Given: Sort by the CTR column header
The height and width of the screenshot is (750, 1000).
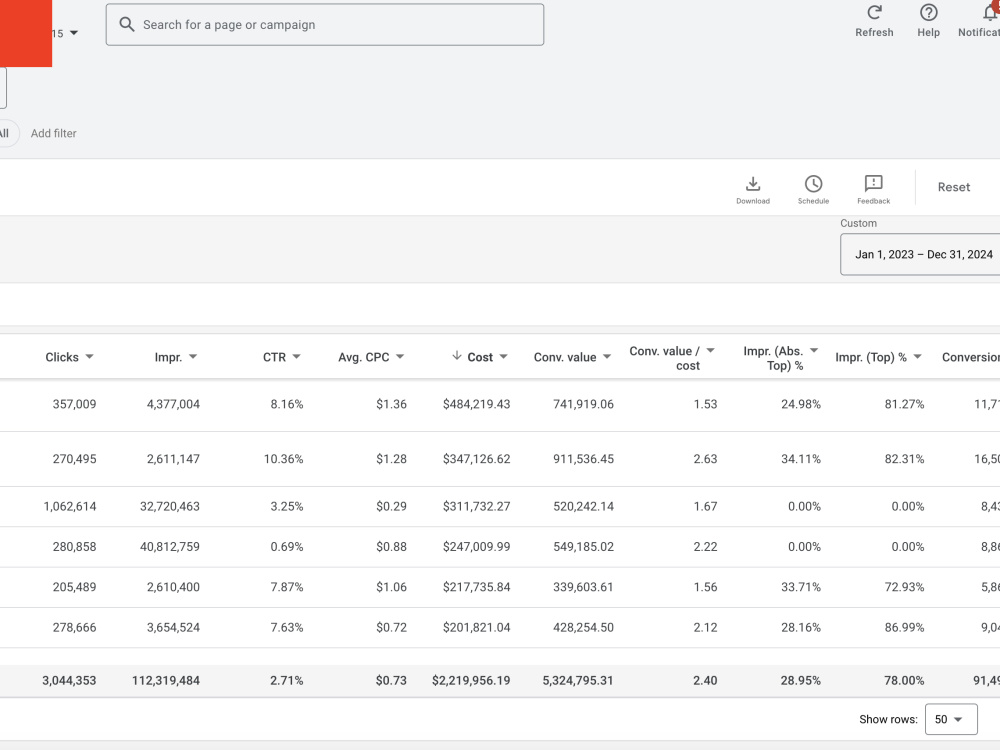Looking at the screenshot, I should pyautogui.click(x=274, y=357).
